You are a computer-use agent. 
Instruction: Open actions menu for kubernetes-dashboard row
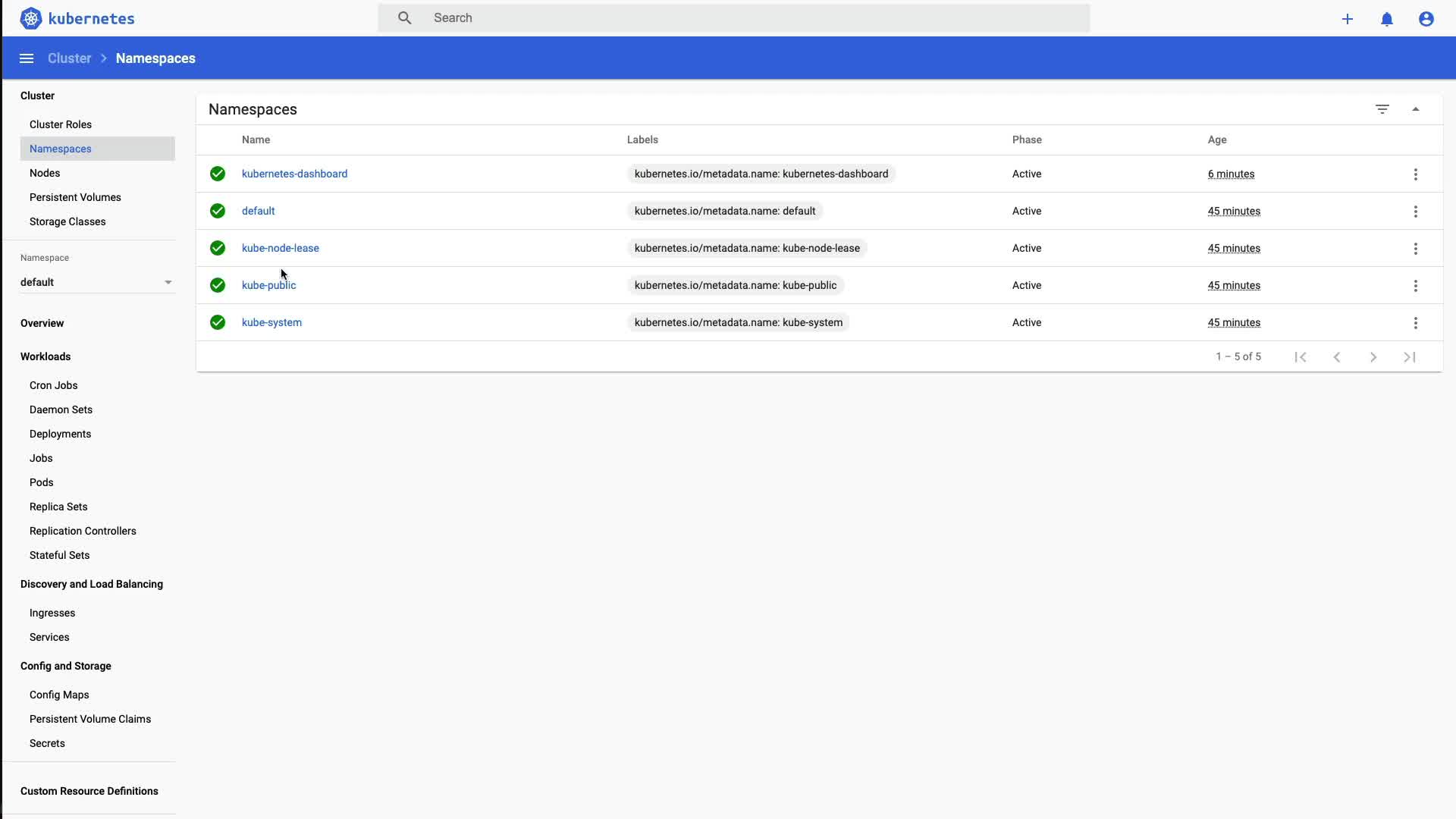tap(1416, 174)
